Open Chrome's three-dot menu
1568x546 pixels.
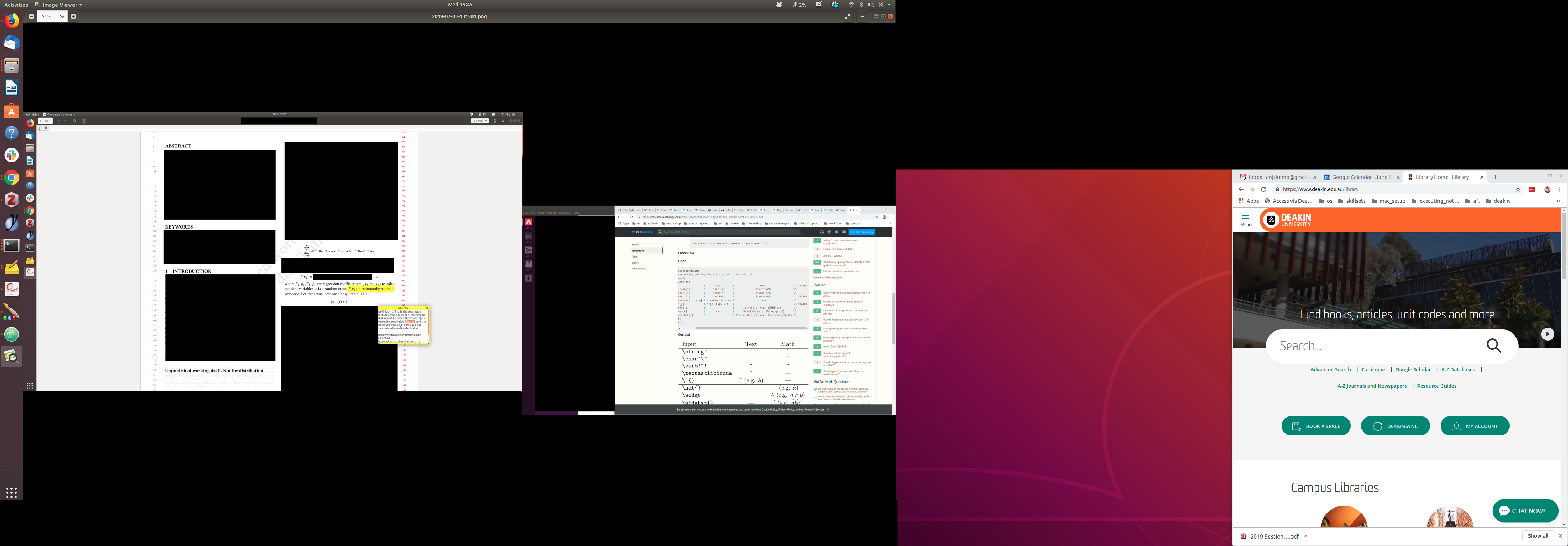(x=1559, y=189)
